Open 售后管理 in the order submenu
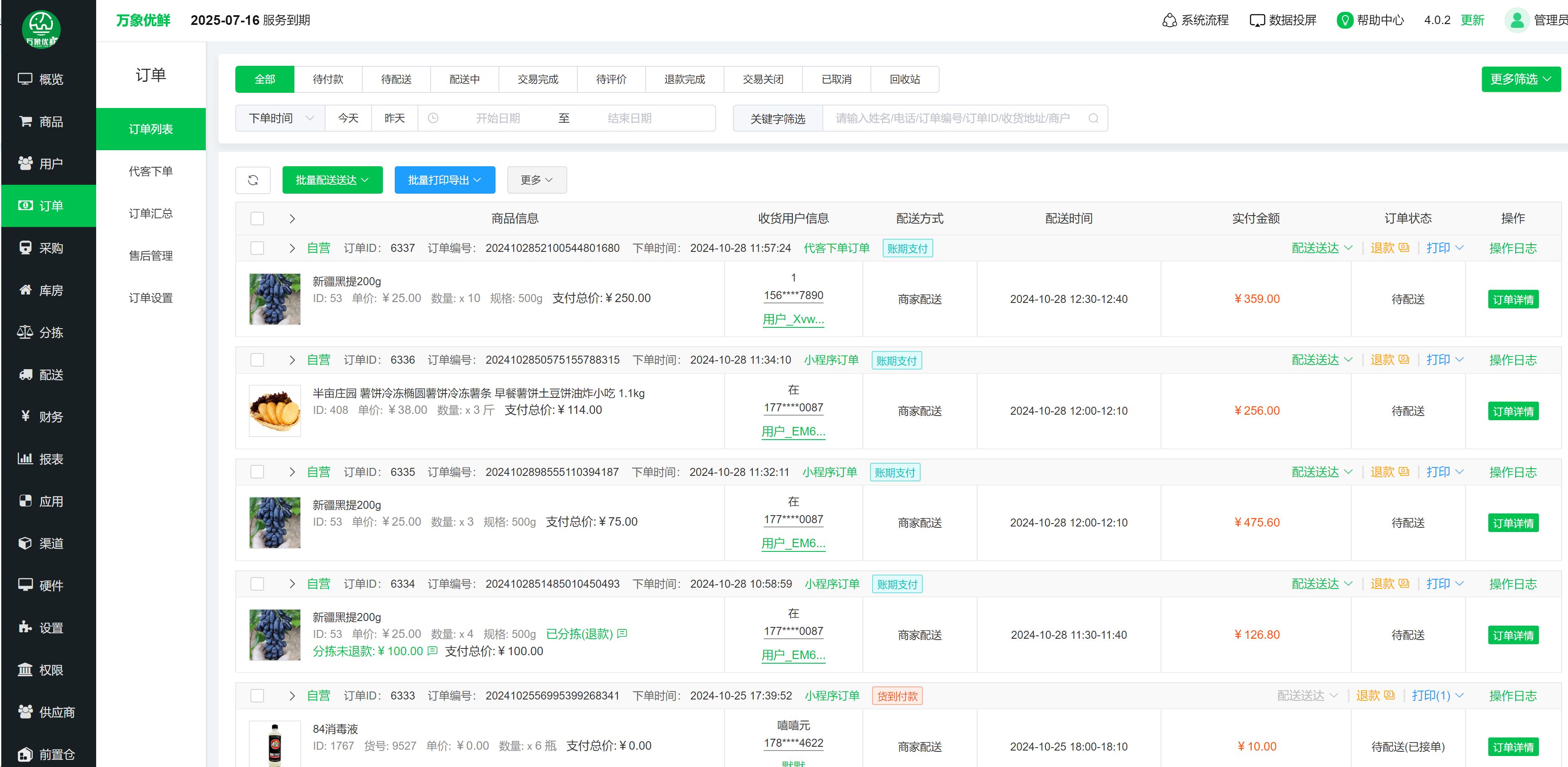 point(151,256)
